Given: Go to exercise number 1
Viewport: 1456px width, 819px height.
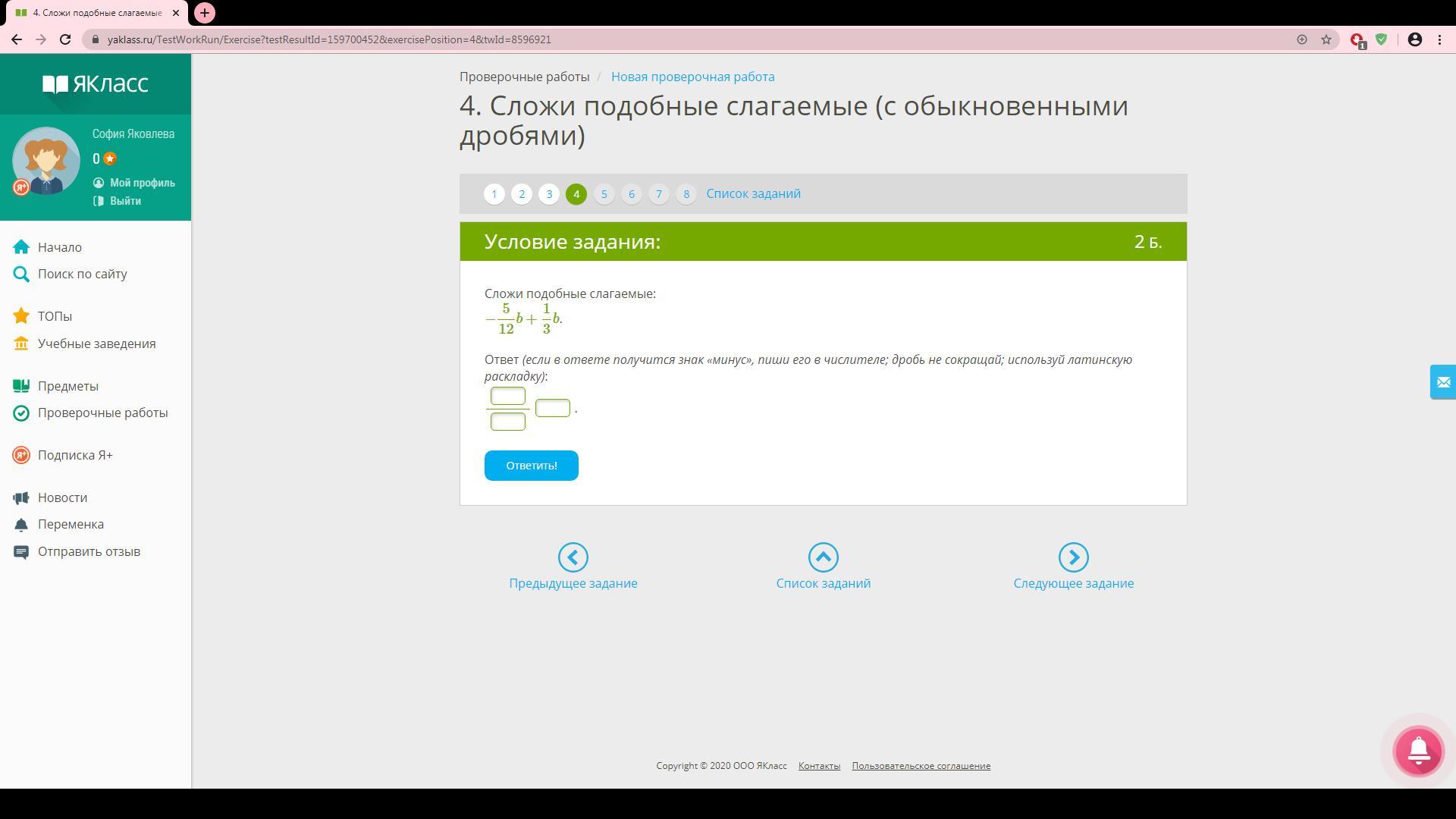Looking at the screenshot, I should coord(494,194).
